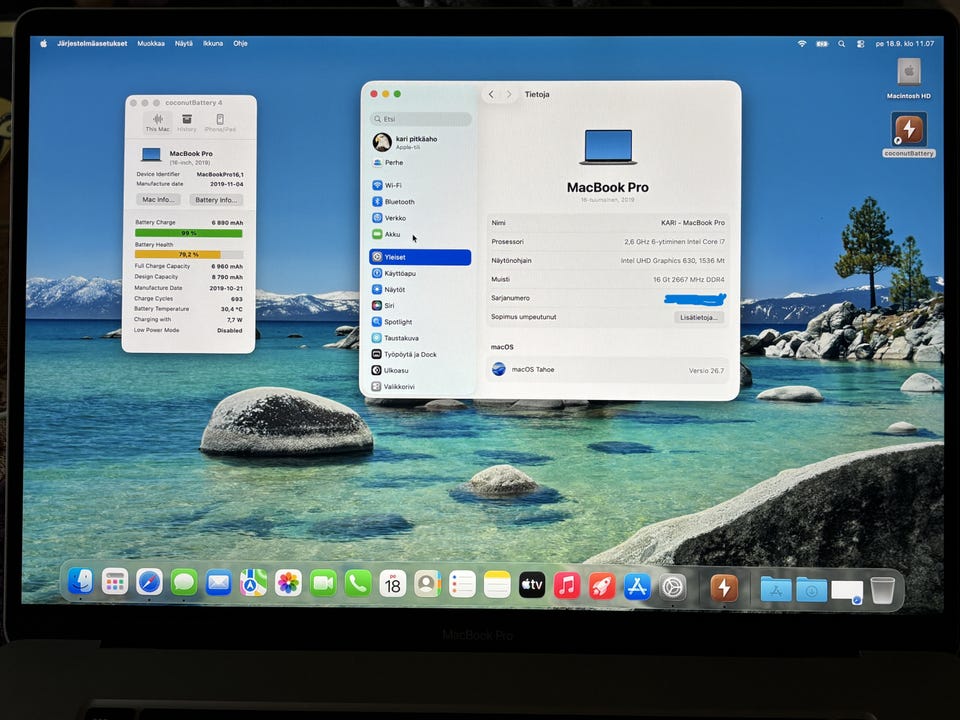Open Finder from the Dock
This screenshot has height=720, width=960.
pyautogui.click(x=80, y=582)
